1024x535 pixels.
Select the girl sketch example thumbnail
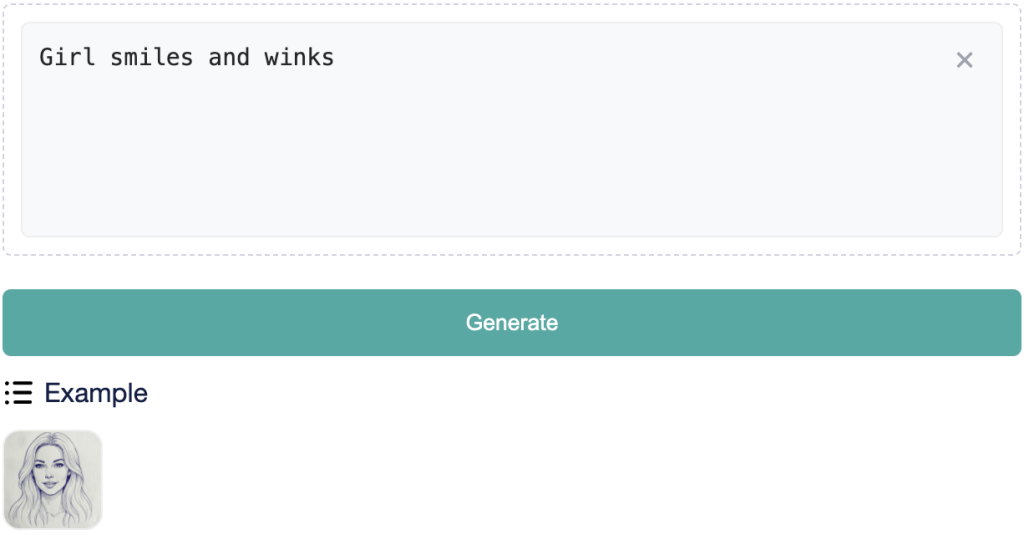53,479
